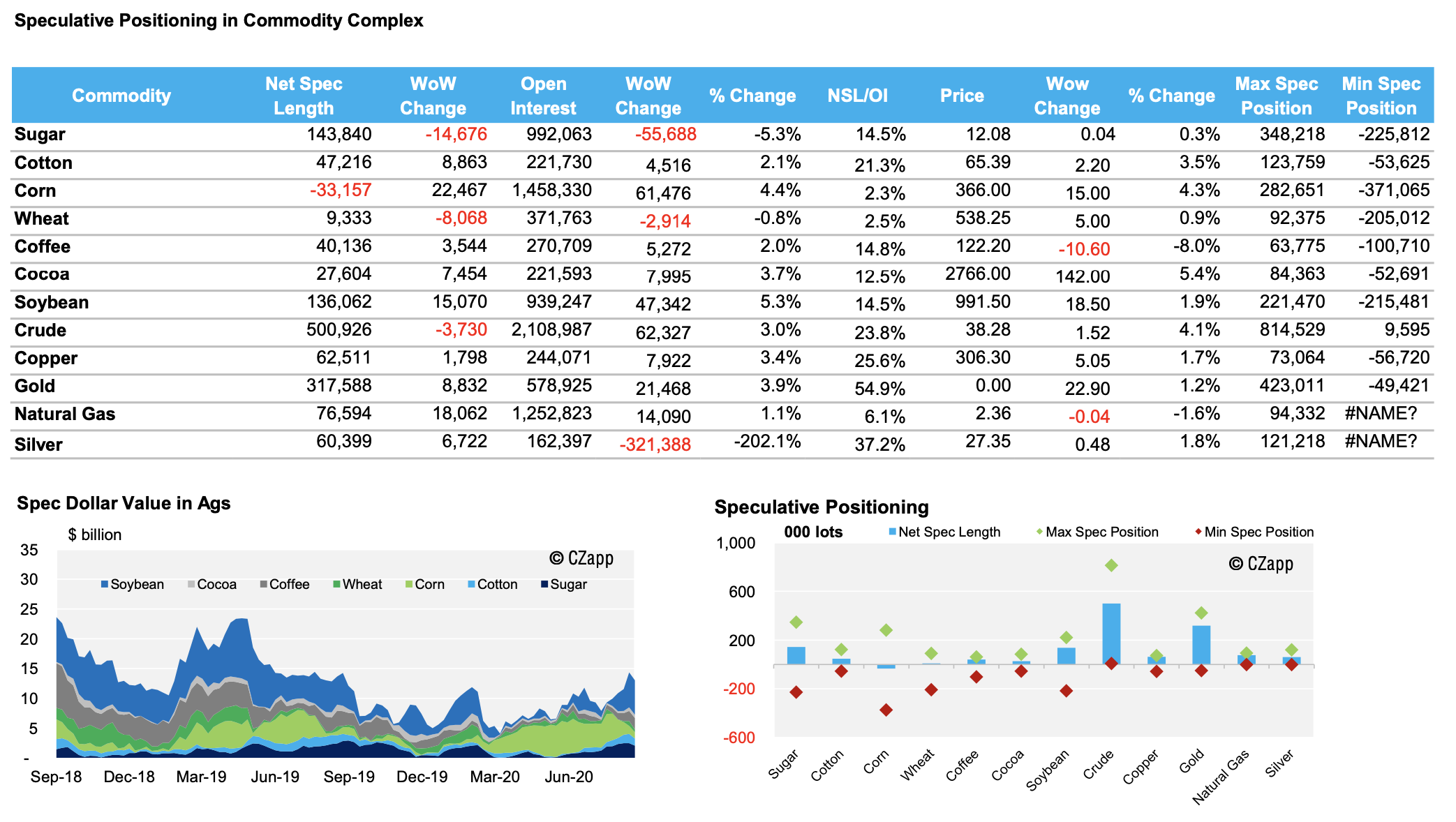Click Soybean legend swatch in Ags chart
The image size is (1456, 822).
point(105,584)
